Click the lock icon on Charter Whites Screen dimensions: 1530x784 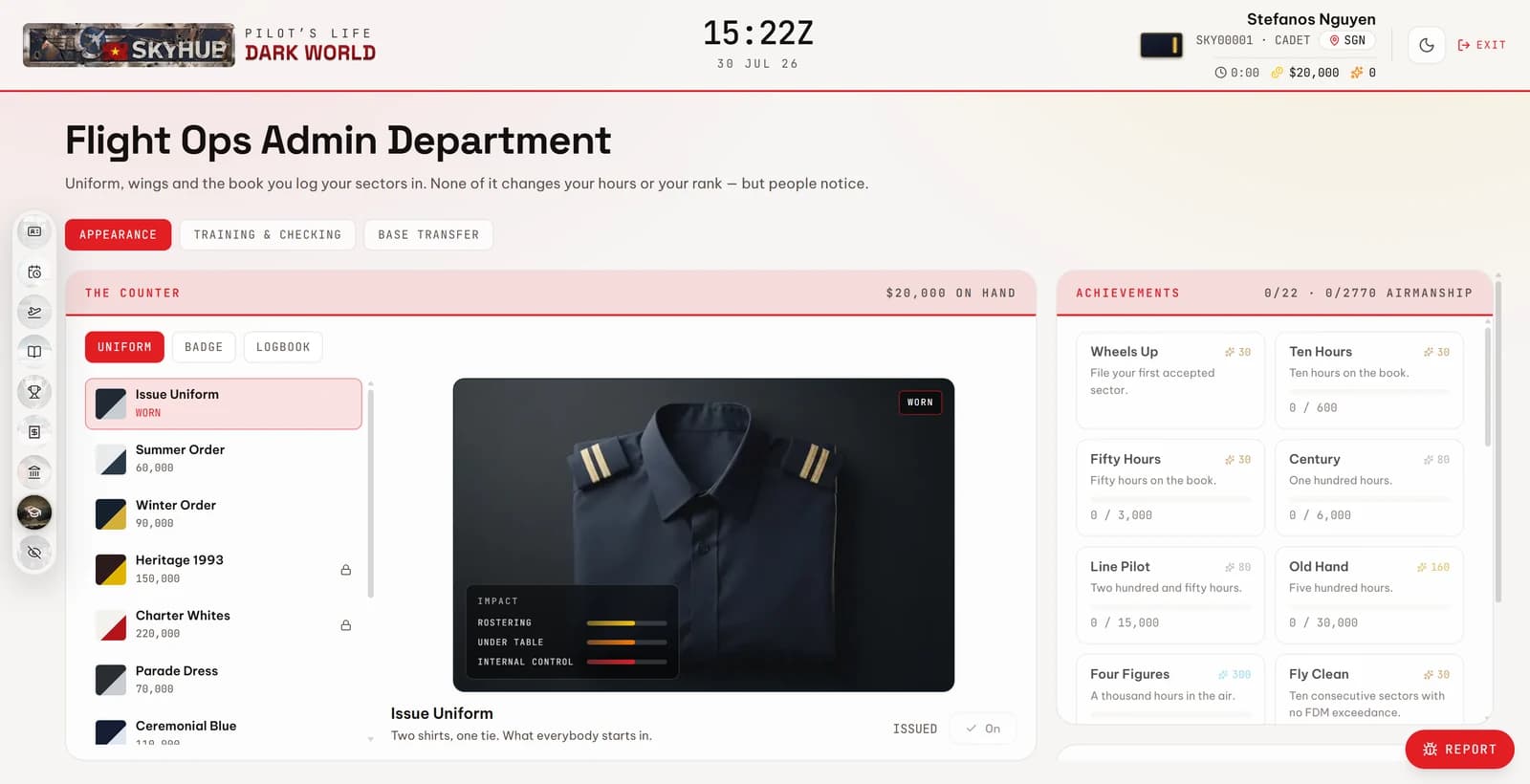click(346, 625)
